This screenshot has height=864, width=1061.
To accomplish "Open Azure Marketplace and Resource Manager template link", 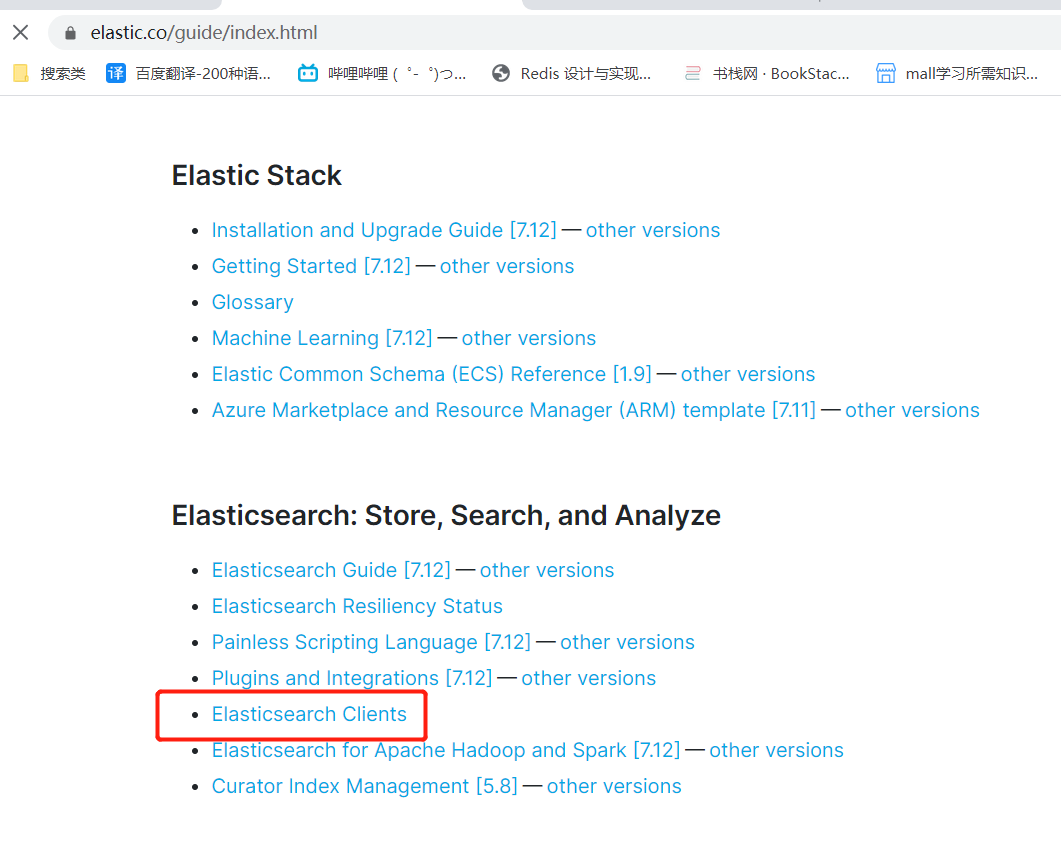I will pyautogui.click(x=514, y=410).
